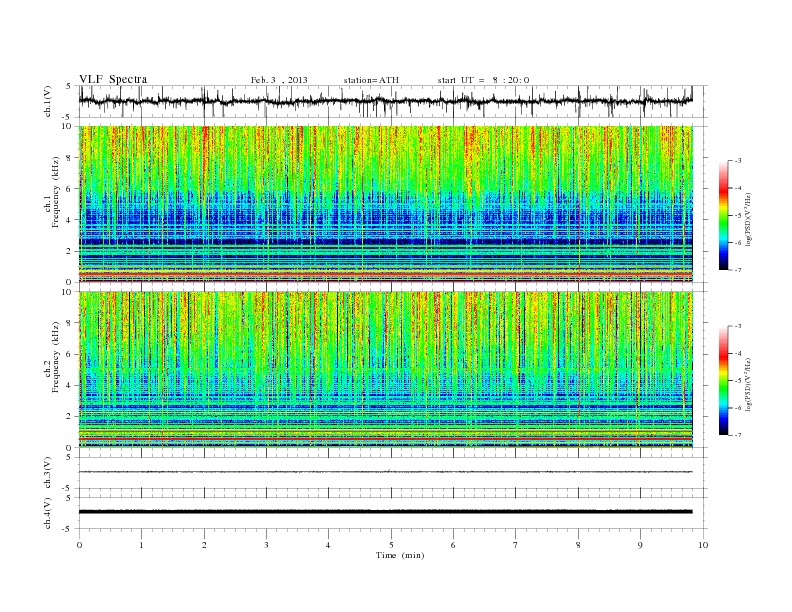Click time axis tick label "1"

141,545
